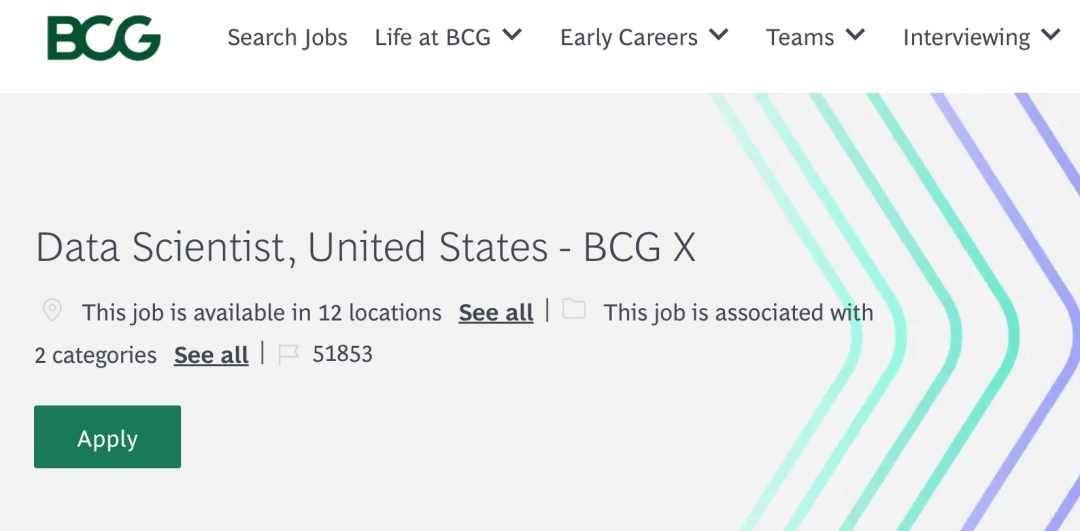Click the folder category icon

click(x=574, y=309)
